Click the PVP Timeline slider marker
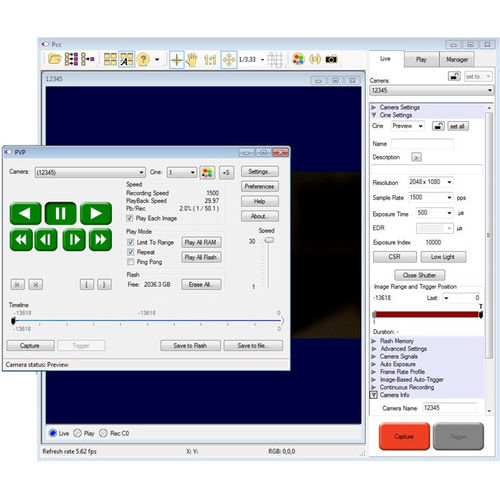 [x=13, y=321]
